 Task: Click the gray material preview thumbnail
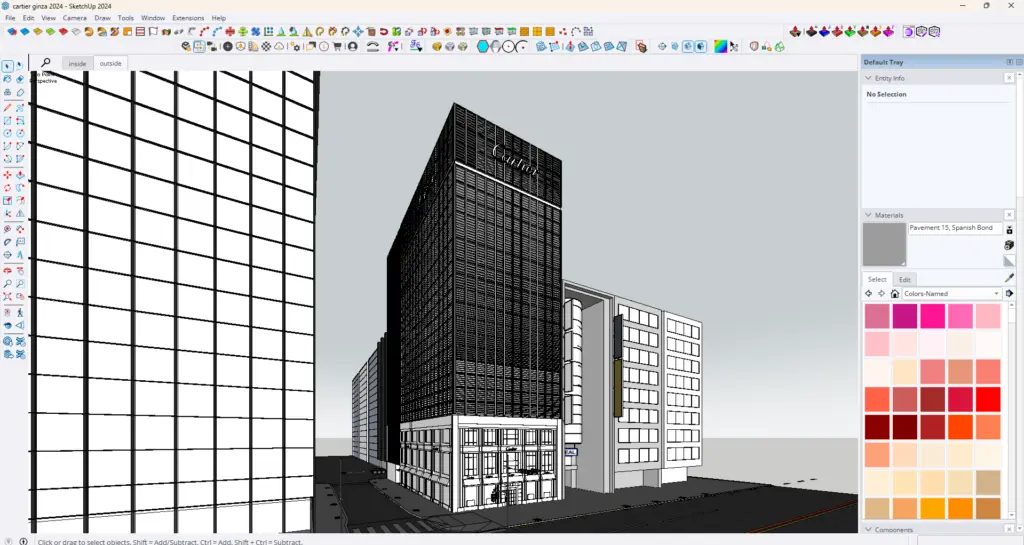click(x=884, y=244)
